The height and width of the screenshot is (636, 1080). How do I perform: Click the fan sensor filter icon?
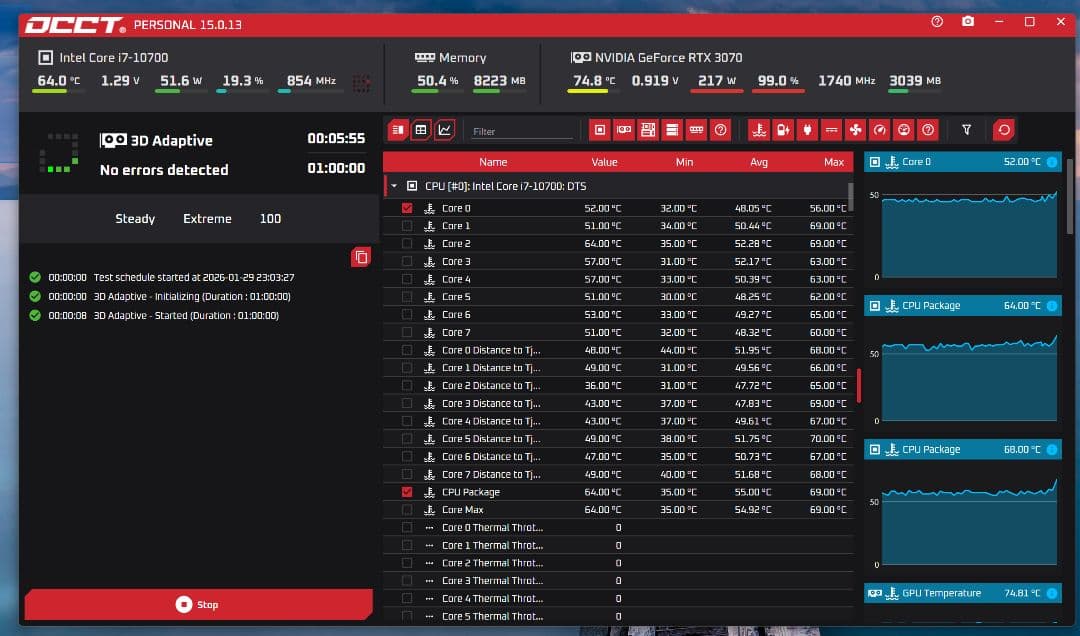pos(855,130)
